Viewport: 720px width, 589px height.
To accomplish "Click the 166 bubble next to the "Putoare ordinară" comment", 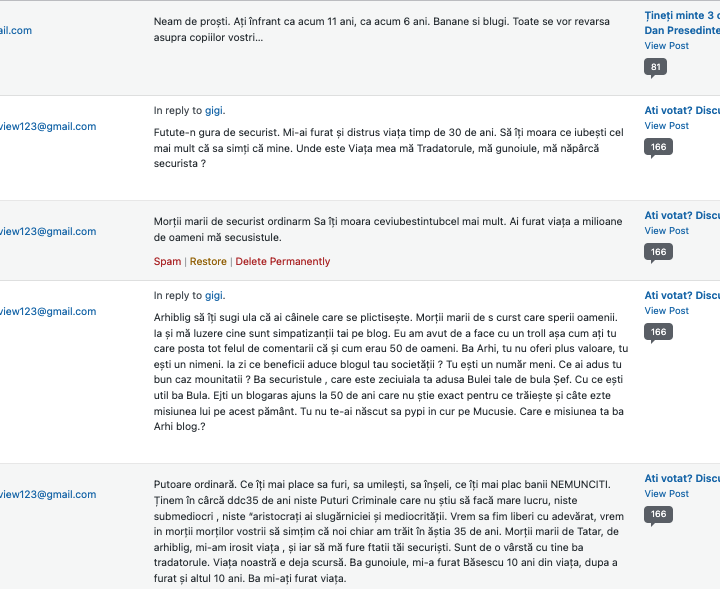I will [x=656, y=515].
